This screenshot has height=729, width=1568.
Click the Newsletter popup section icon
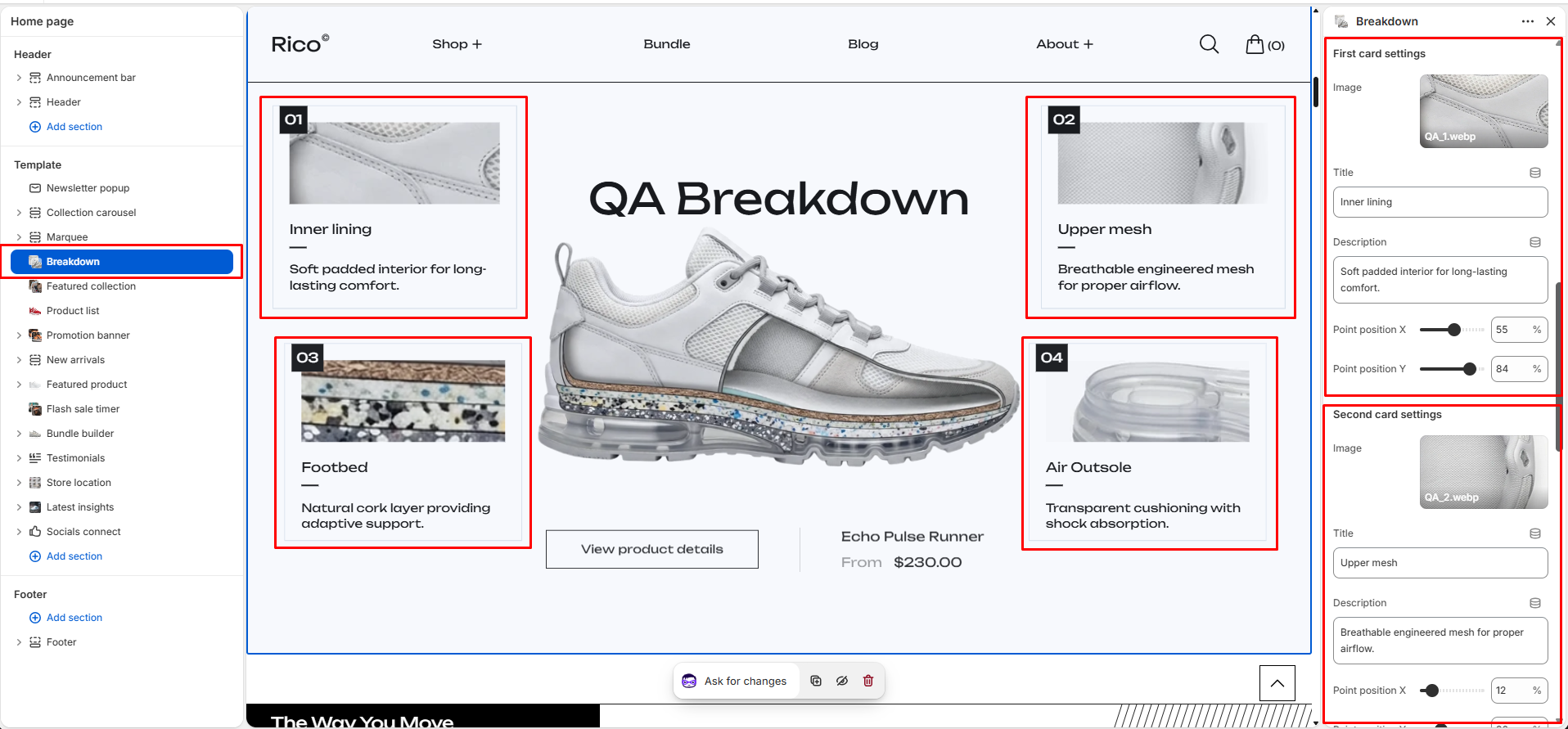35,188
